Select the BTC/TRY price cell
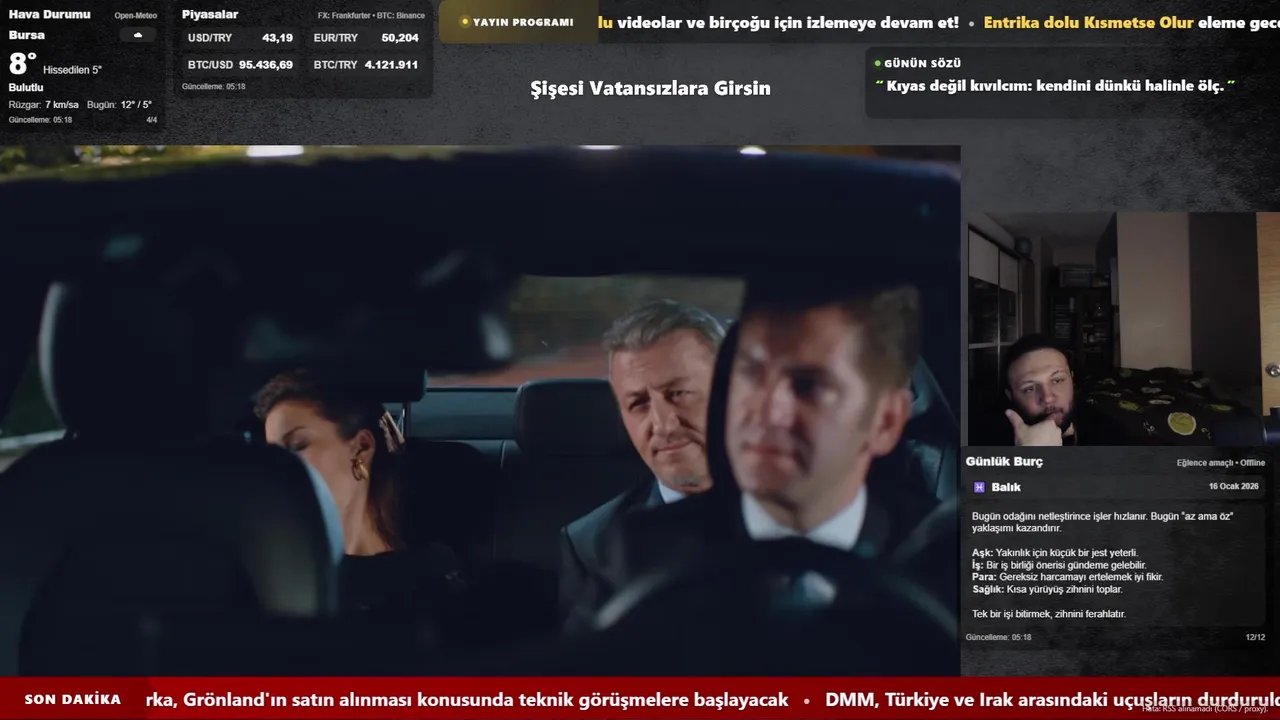1280x720 pixels. [x=366, y=64]
